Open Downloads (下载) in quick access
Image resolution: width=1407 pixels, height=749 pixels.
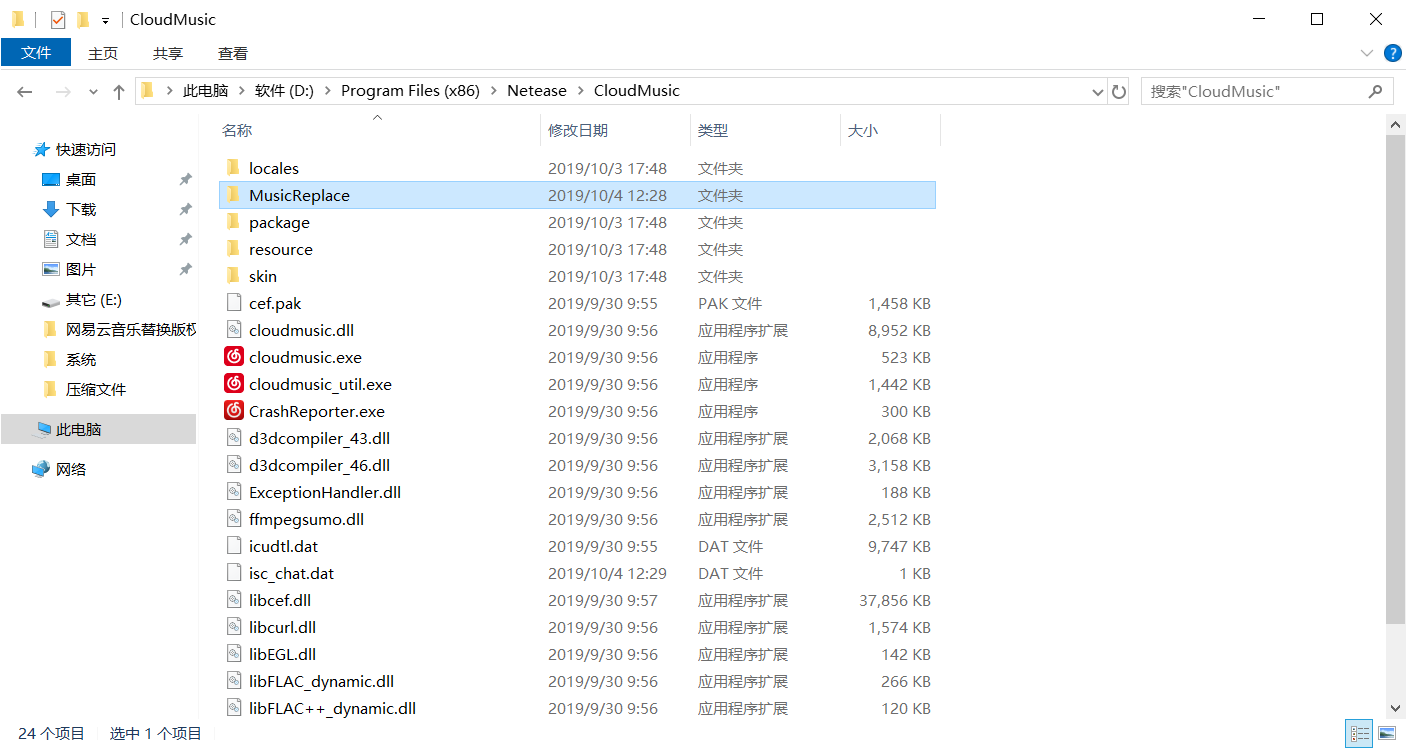click(x=81, y=209)
